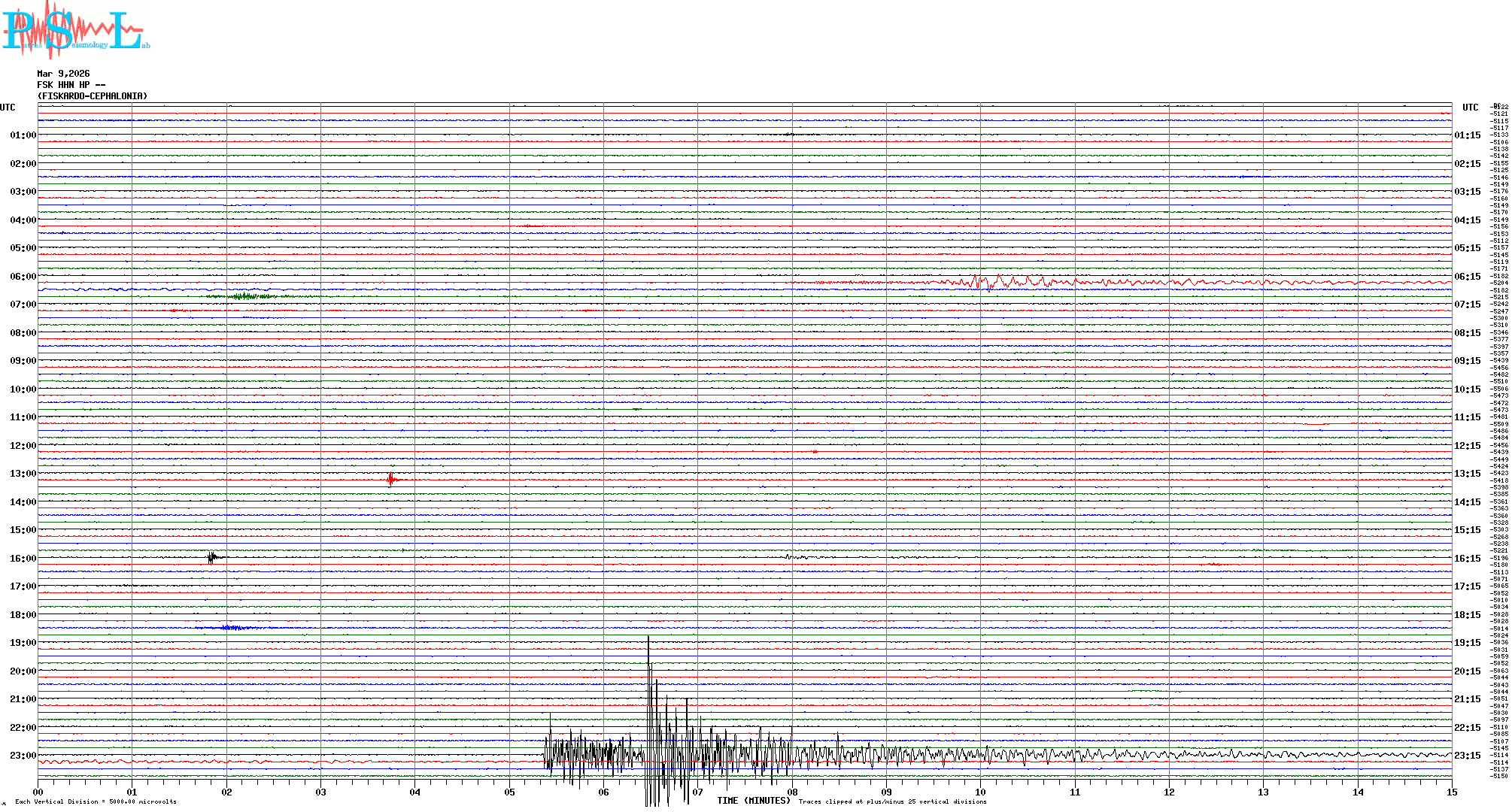Screen dimensions: 1512x812
Task: Click the traces clipped footnote text
Action: coord(892,801)
